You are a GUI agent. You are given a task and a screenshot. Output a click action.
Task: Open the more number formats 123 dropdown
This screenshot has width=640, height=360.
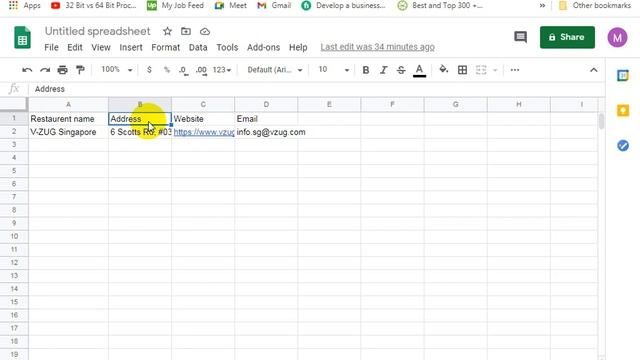[222, 70]
